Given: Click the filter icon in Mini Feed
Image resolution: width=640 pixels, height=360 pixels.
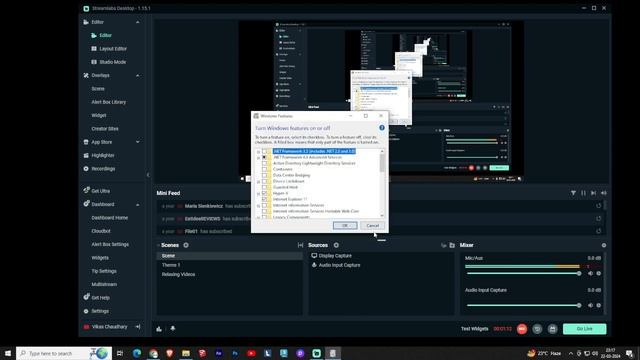Looking at the screenshot, I should coord(573,193).
